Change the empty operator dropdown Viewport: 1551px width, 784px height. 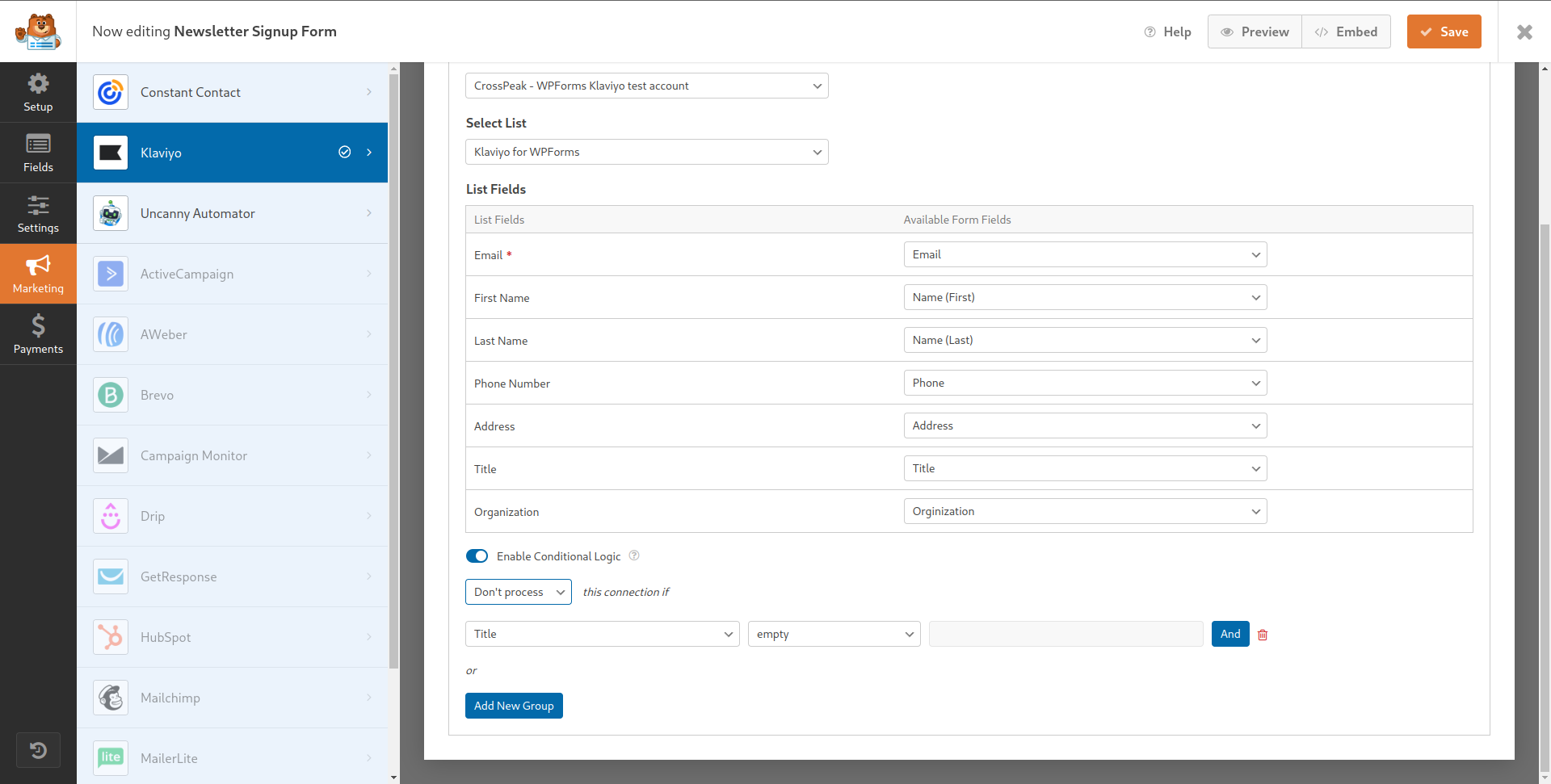click(834, 634)
